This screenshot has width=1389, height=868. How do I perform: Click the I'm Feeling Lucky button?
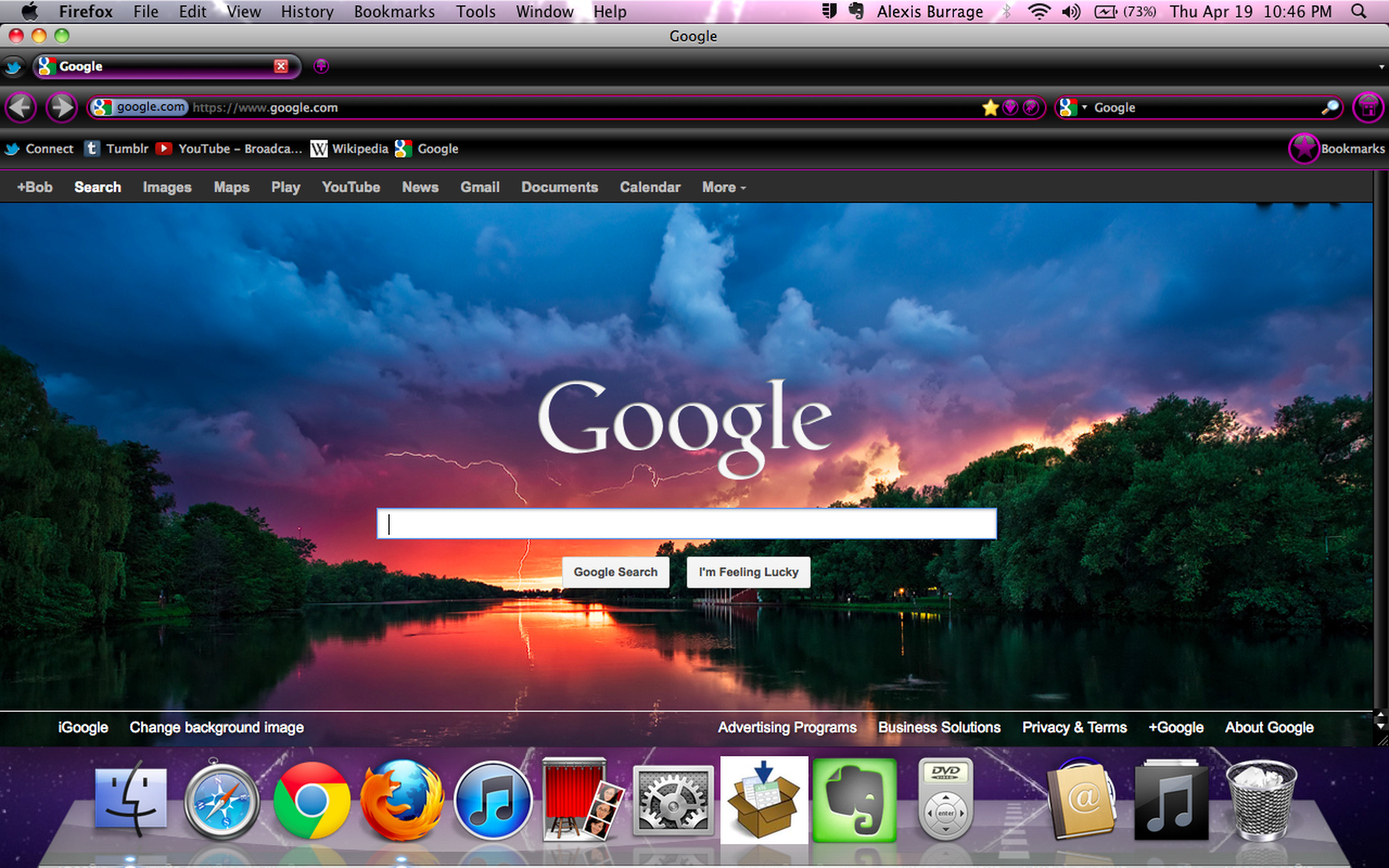pyautogui.click(x=748, y=572)
